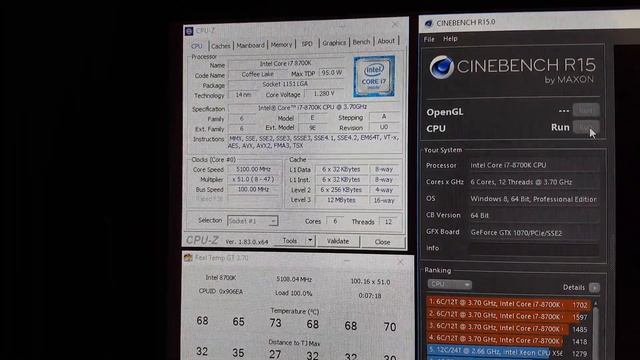Screen dimensions: 640x360
Task: Click the elapsed time 0:07:18 in Real Temp
Action: tap(370, 296)
